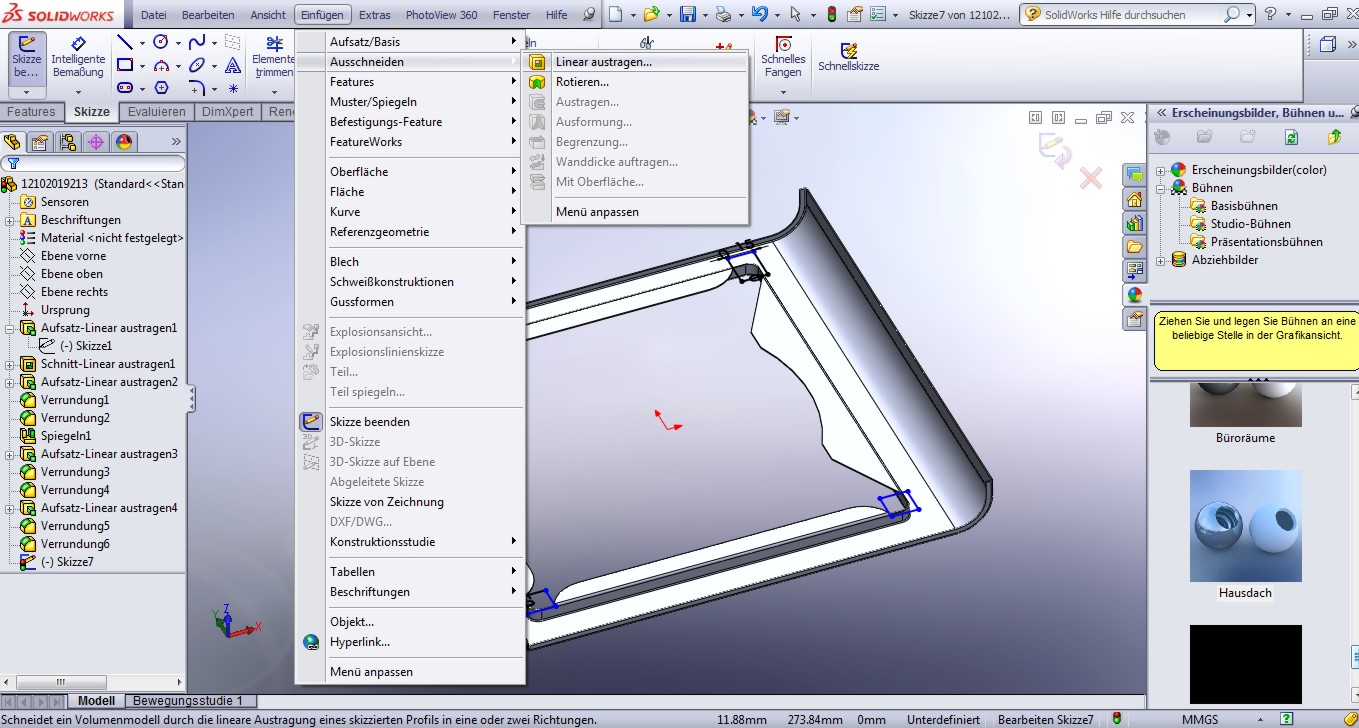Image resolution: width=1359 pixels, height=728 pixels.
Task: Open the Schnelles Fangen dropdown arrow
Action: pos(783,92)
